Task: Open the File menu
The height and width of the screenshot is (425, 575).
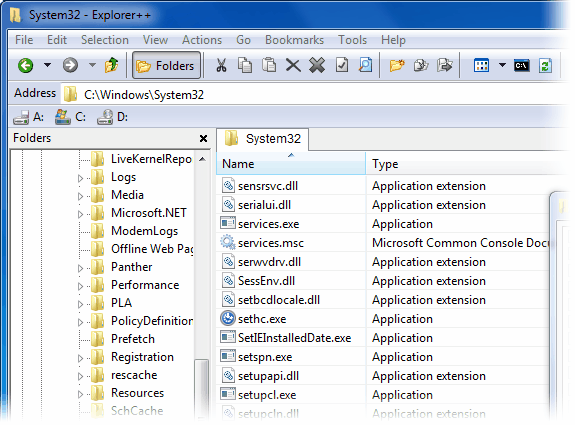Action: click(24, 40)
